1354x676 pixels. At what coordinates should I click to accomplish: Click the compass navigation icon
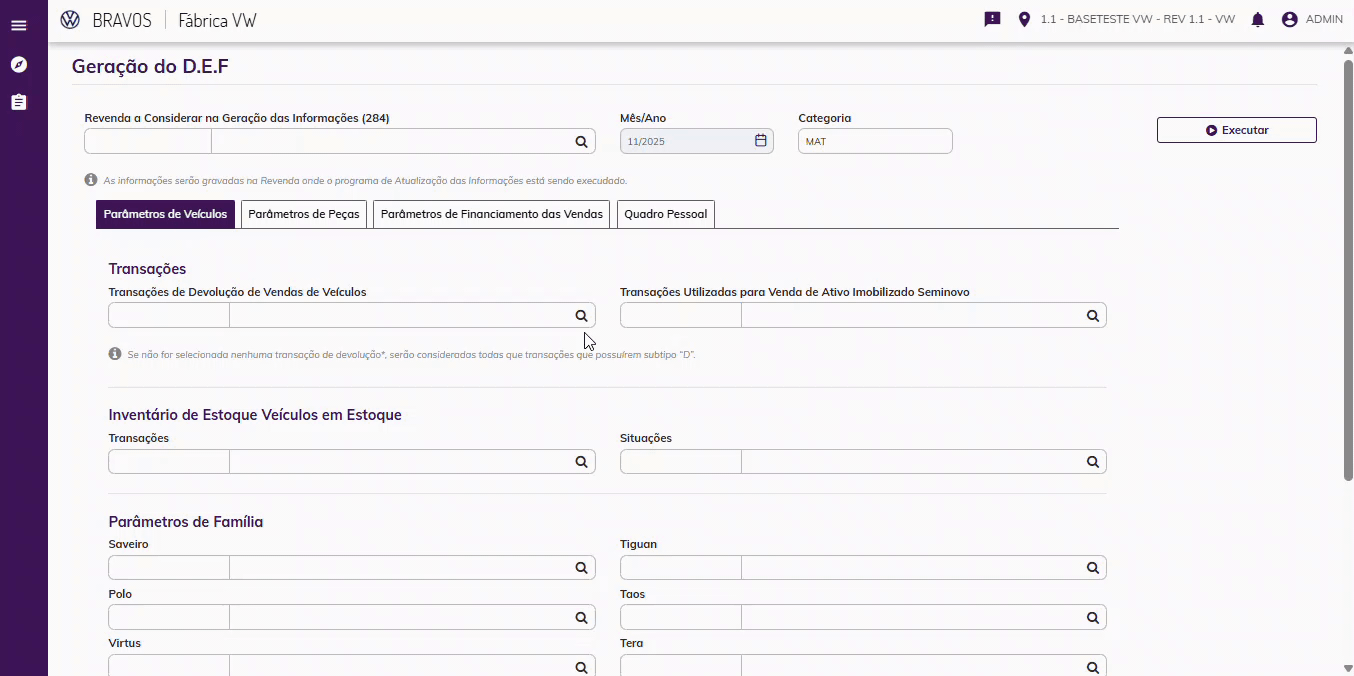click(x=19, y=65)
